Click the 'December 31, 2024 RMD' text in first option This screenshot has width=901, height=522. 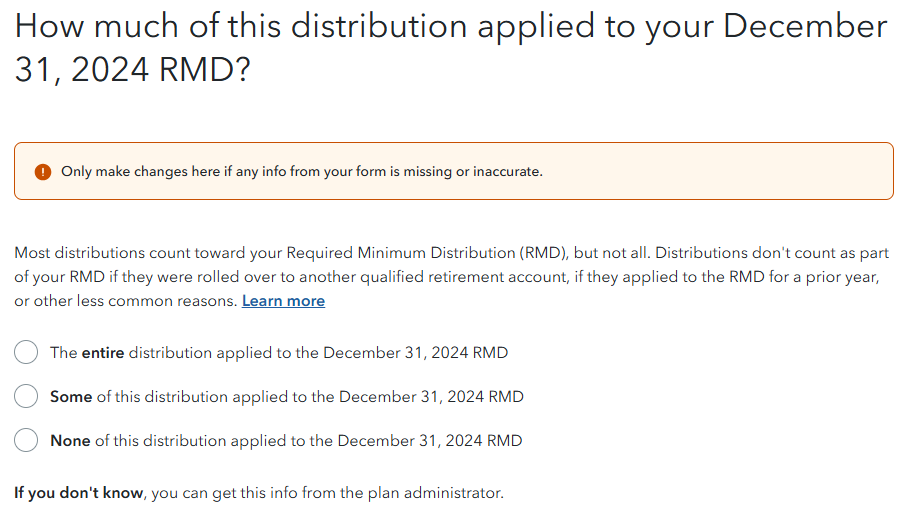(415, 352)
